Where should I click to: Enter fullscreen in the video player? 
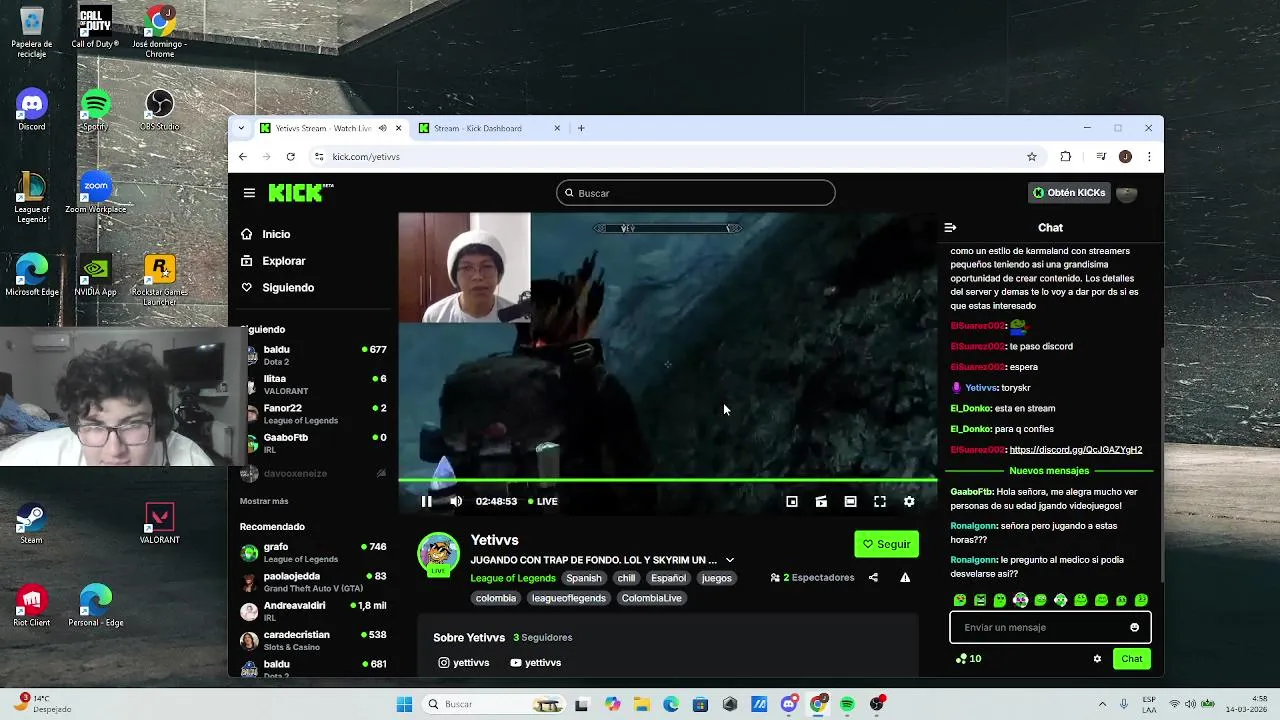click(x=880, y=501)
